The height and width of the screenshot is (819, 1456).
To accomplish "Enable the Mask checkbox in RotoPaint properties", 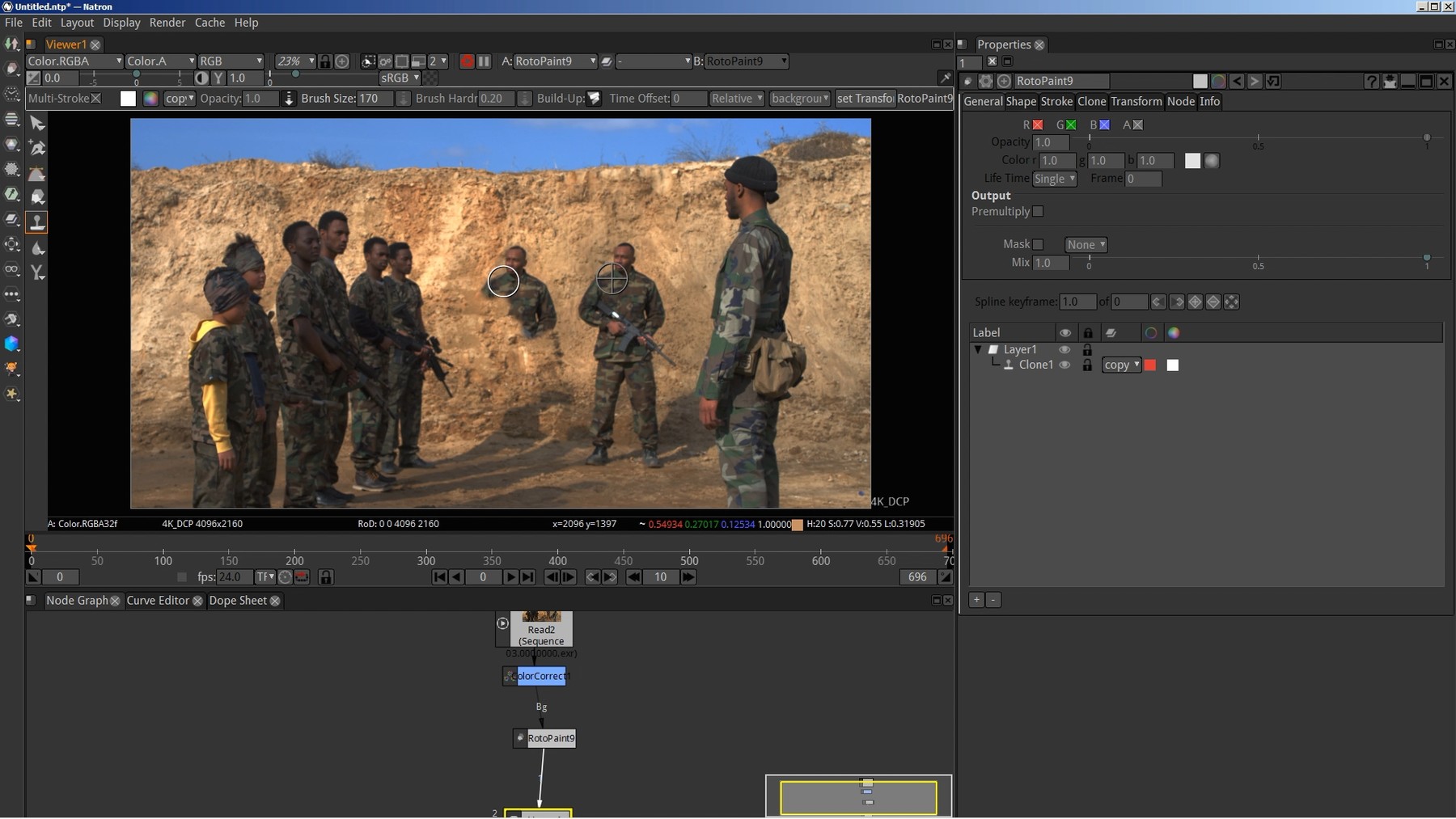I will [1039, 244].
